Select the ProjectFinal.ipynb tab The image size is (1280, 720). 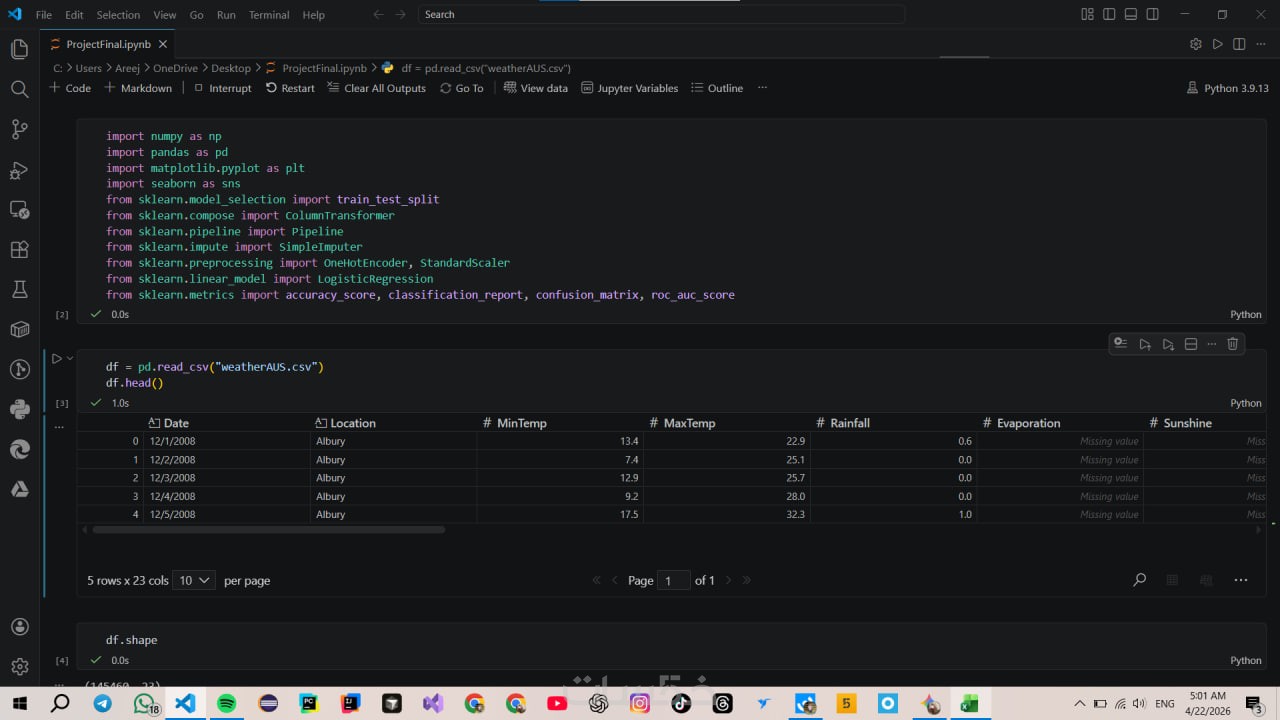[108, 44]
